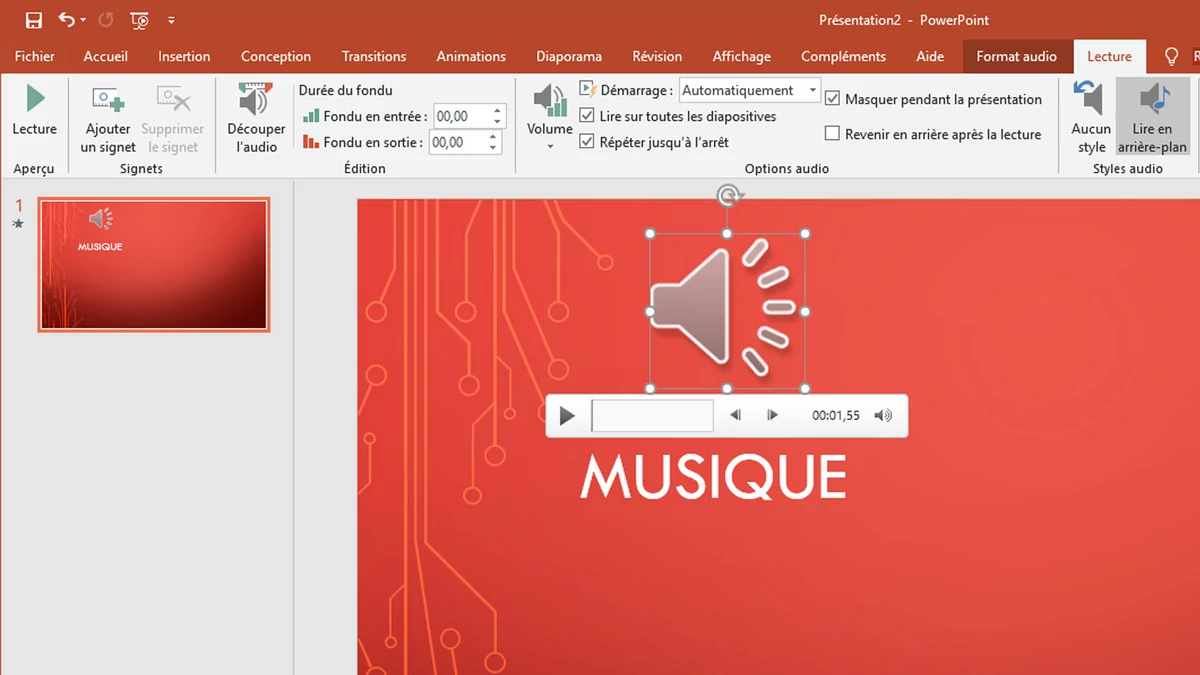Image resolution: width=1200 pixels, height=675 pixels.
Task: Select the speaker audio icon on slide
Action: [x=727, y=311]
